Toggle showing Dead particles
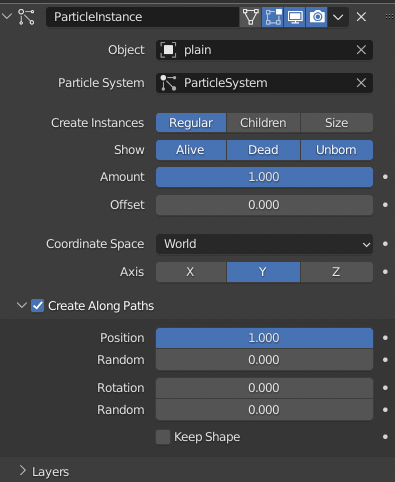 click(263, 150)
